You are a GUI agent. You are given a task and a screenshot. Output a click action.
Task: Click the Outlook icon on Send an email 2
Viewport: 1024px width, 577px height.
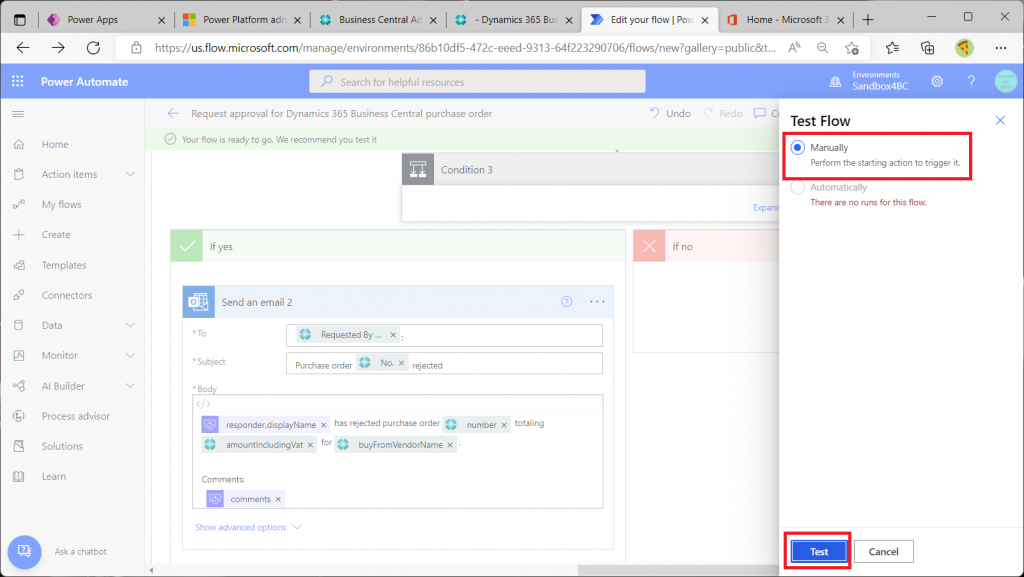tap(199, 302)
